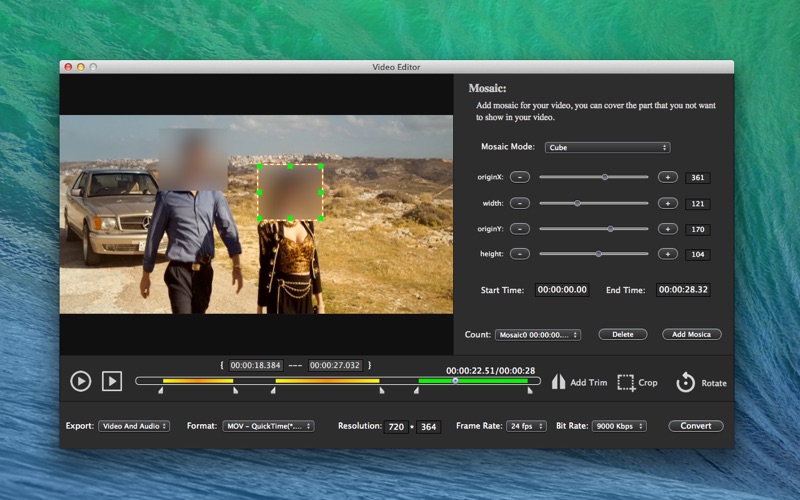The height and width of the screenshot is (500, 800).
Task: Choose a Frame Rate from dropdown
Action: [526, 426]
